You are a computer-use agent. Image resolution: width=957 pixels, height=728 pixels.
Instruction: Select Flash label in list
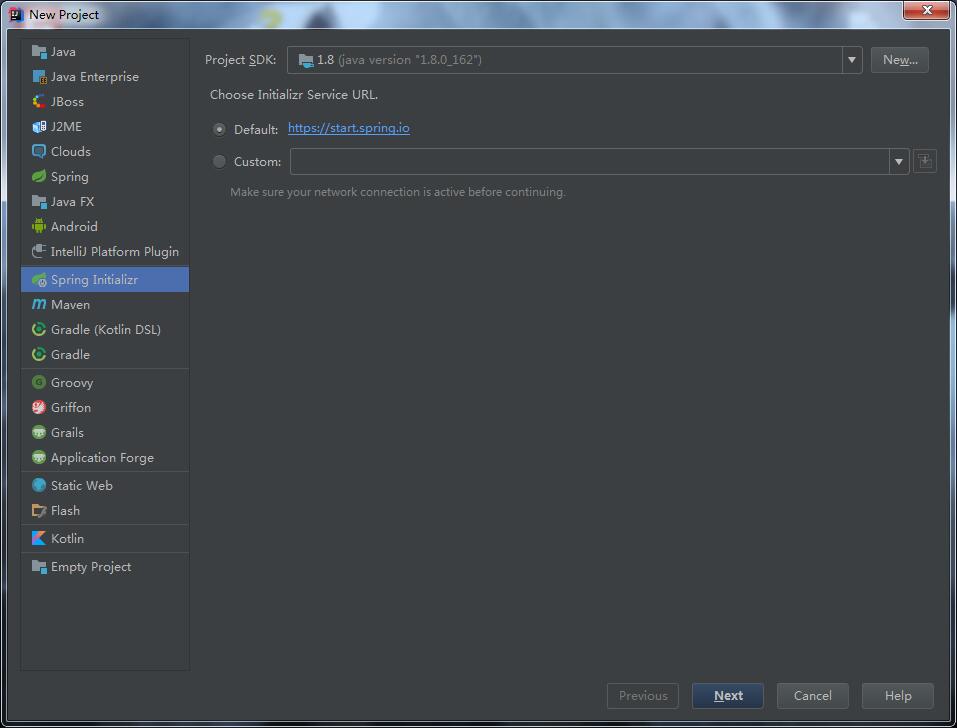click(65, 511)
